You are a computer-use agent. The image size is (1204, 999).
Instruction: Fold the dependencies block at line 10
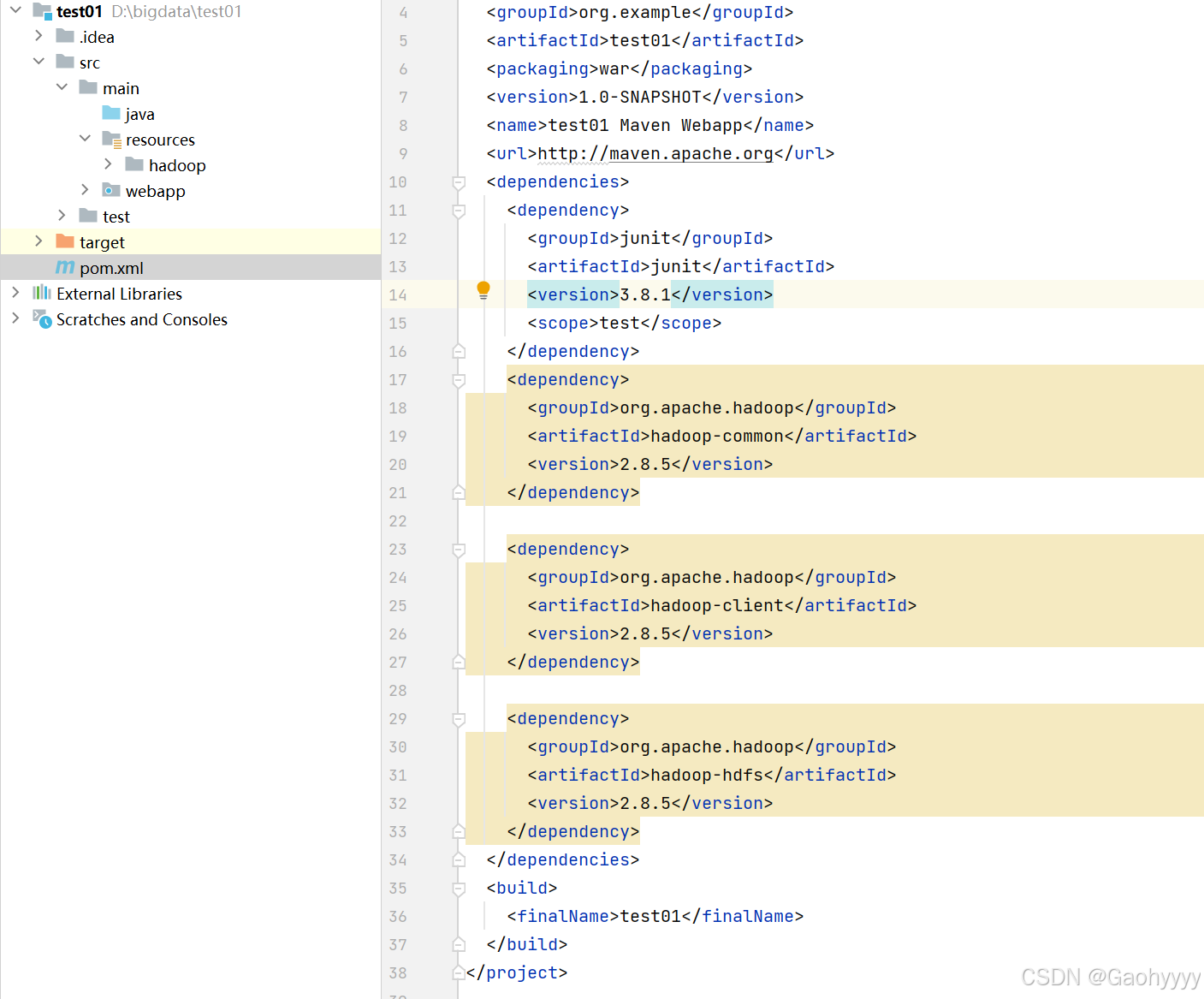pos(459,181)
